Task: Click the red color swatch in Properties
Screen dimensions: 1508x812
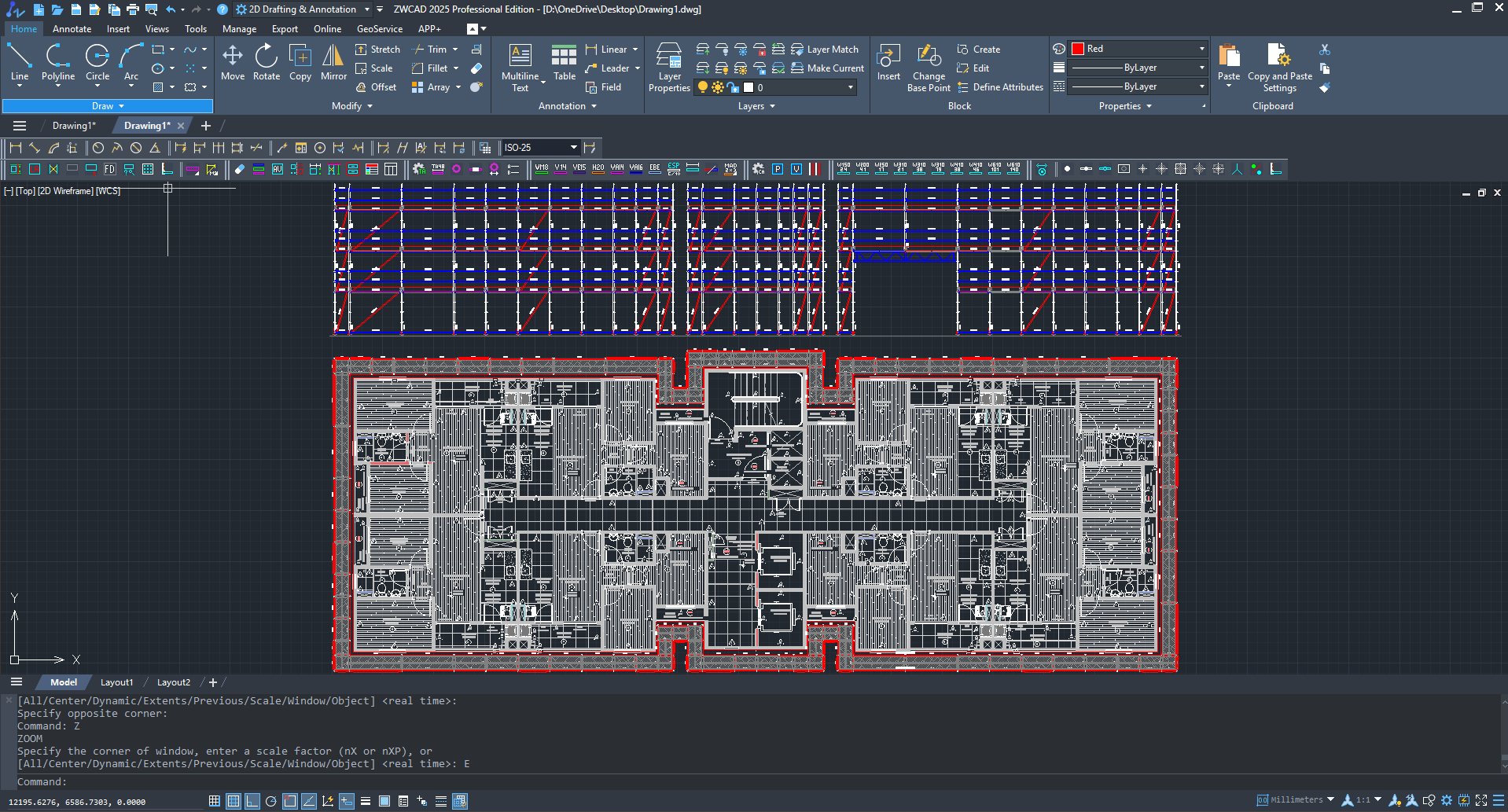Action: pyautogui.click(x=1078, y=49)
